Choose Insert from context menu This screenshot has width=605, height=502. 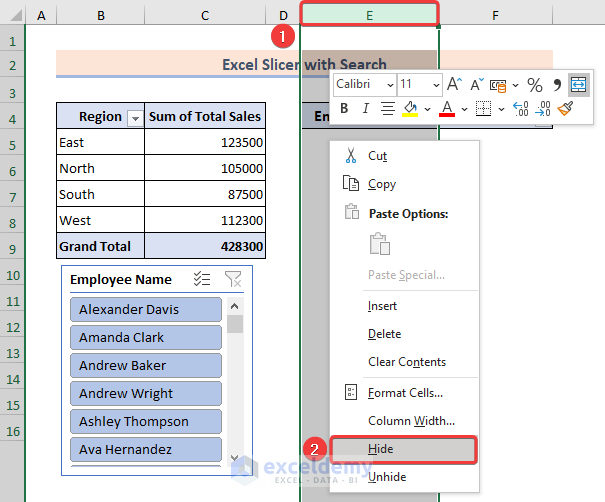[x=404, y=306]
